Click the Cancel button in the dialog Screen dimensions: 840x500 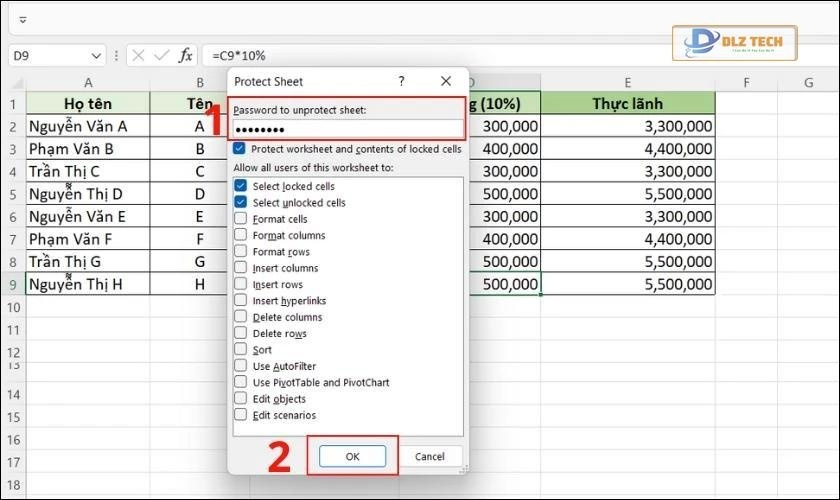[430, 456]
